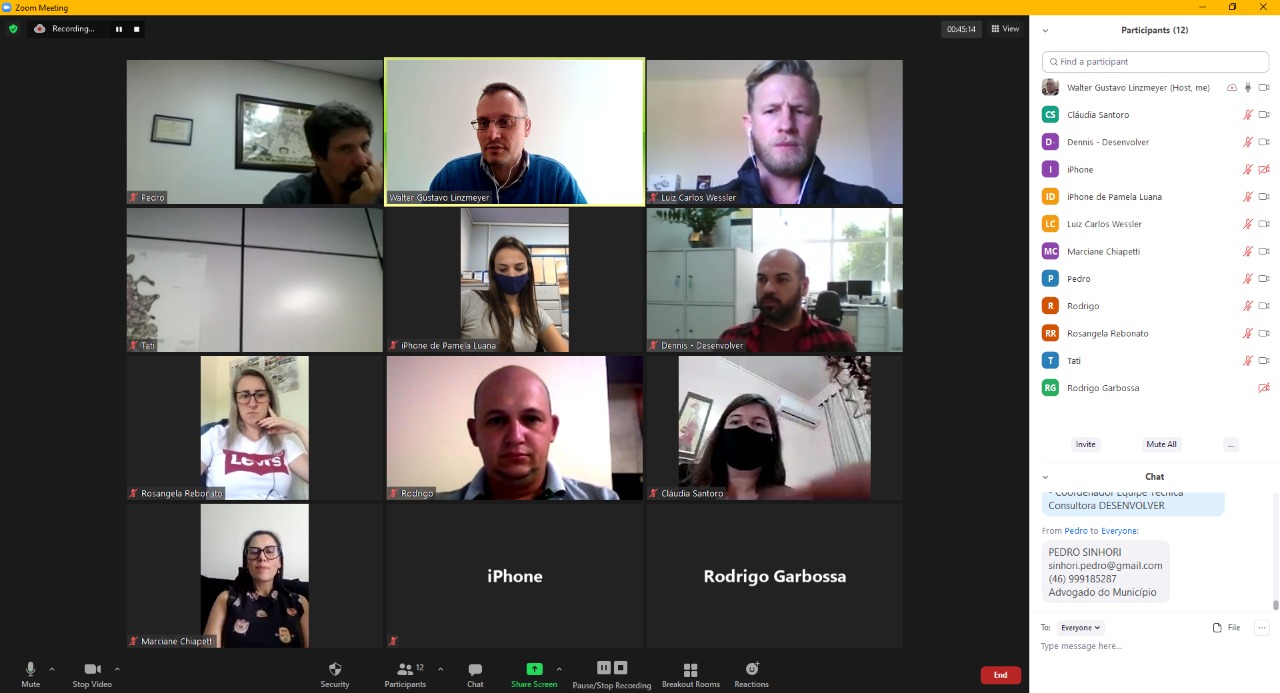Screen dimensions: 1280x693
Task: Open the Reactions menu
Action: (x=752, y=669)
